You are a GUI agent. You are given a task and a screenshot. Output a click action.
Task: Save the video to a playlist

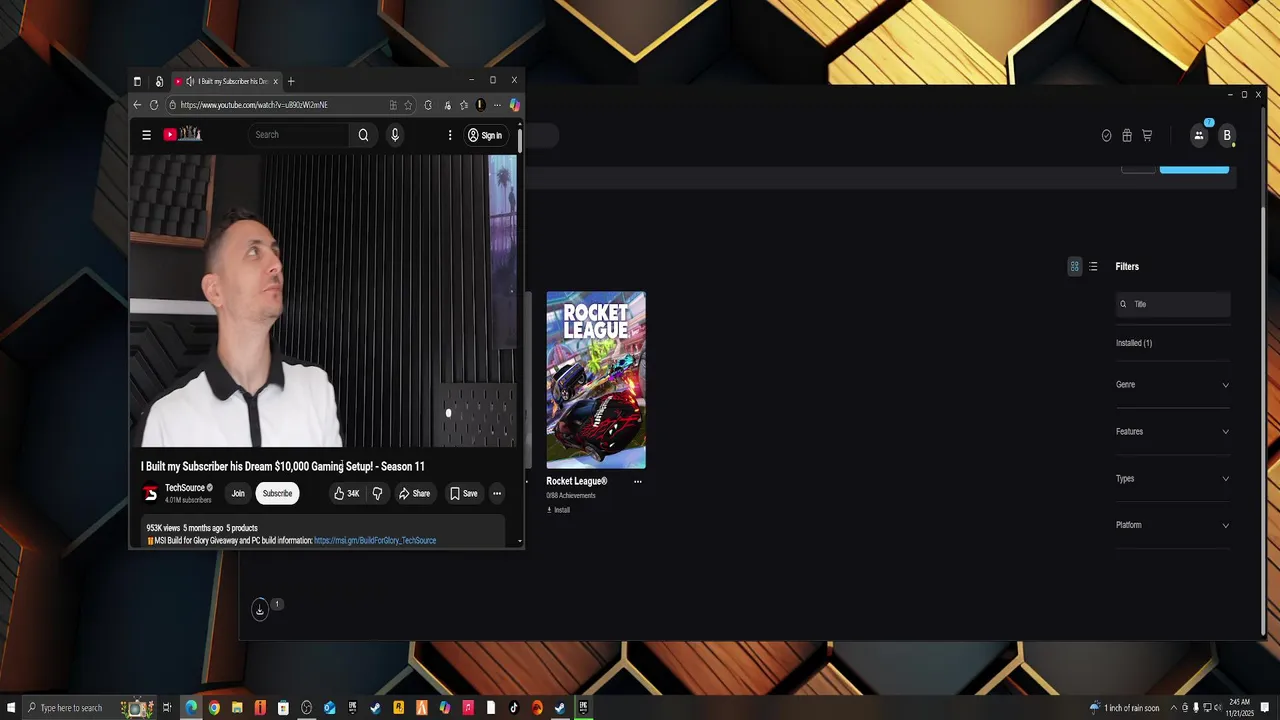(463, 493)
